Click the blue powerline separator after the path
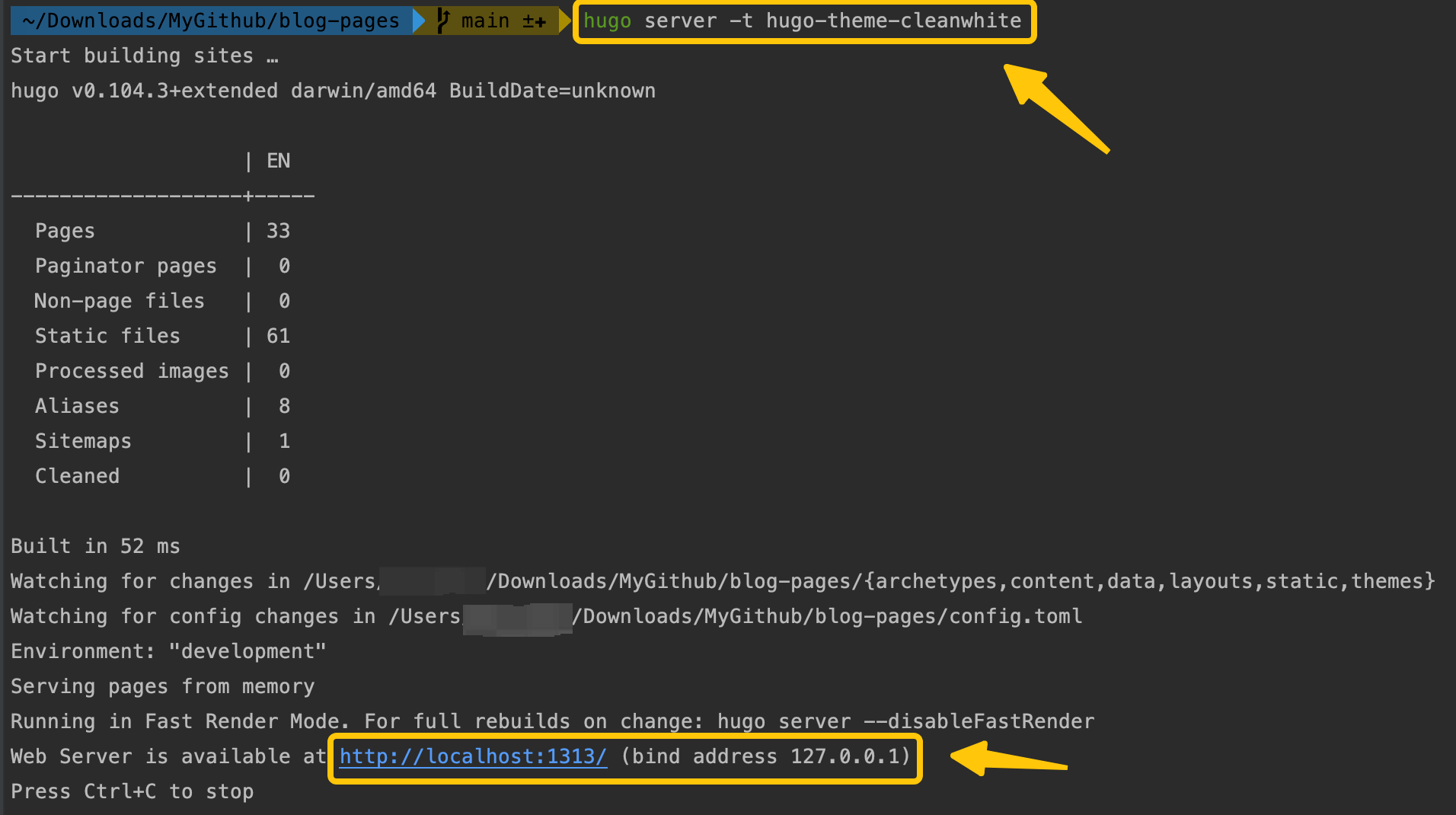Viewport: 1456px width, 815px height. coord(419,21)
